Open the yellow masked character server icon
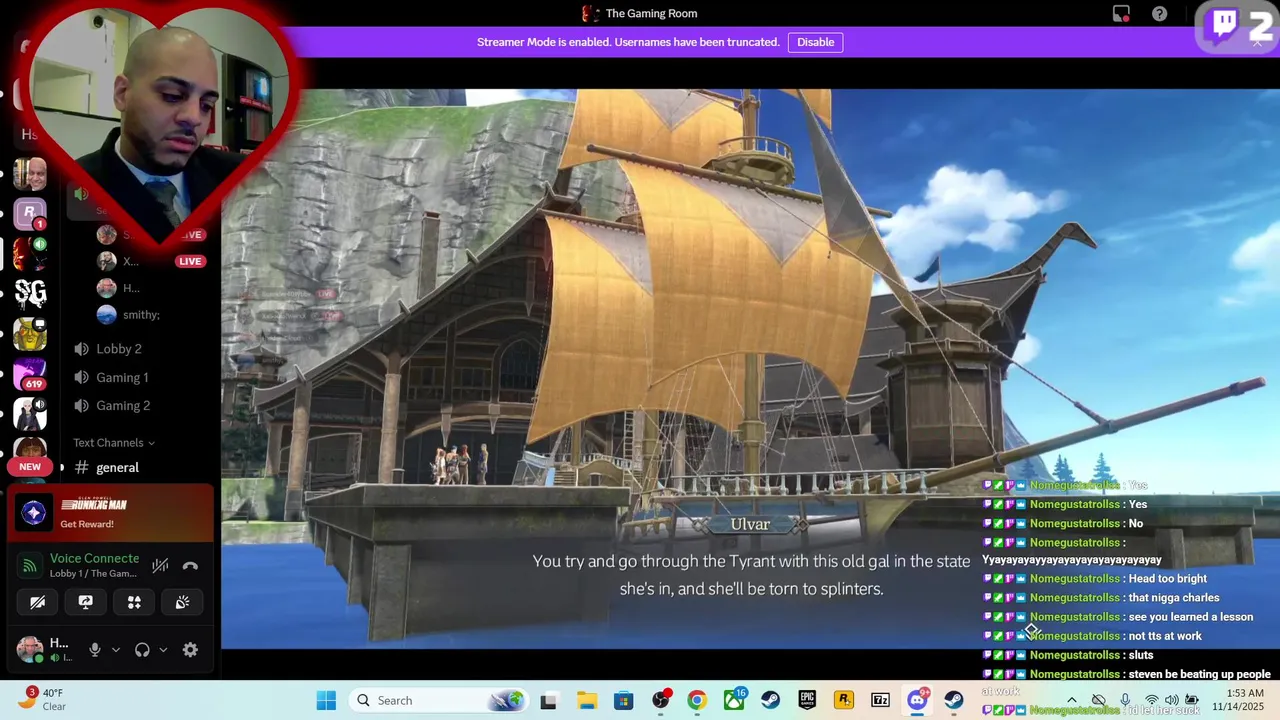This screenshot has width=1280, height=720. point(30,334)
